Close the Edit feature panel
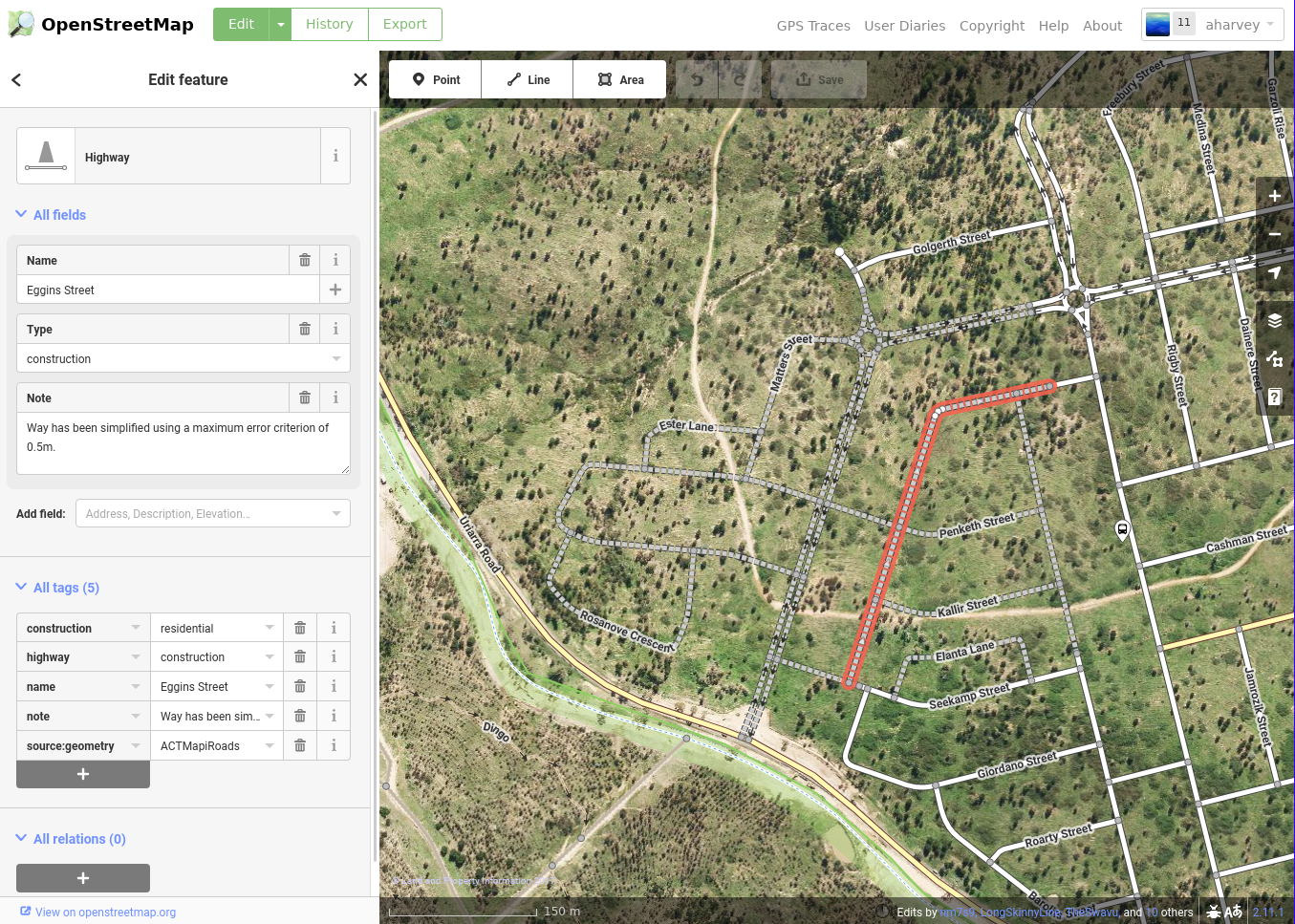The width and height of the screenshot is (1295, 924). tap(360, 80)
